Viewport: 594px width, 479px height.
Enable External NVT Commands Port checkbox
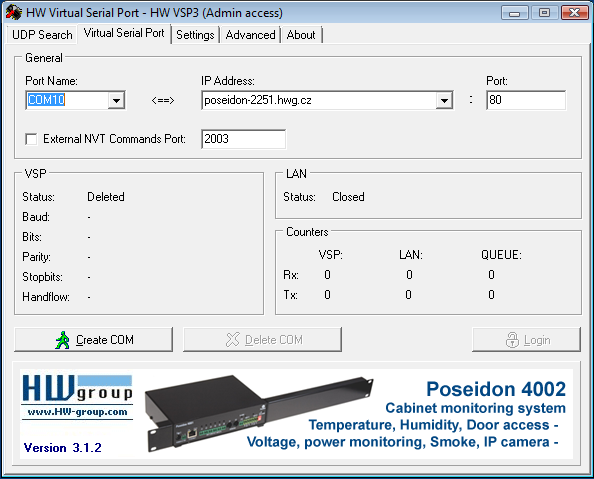31,139
